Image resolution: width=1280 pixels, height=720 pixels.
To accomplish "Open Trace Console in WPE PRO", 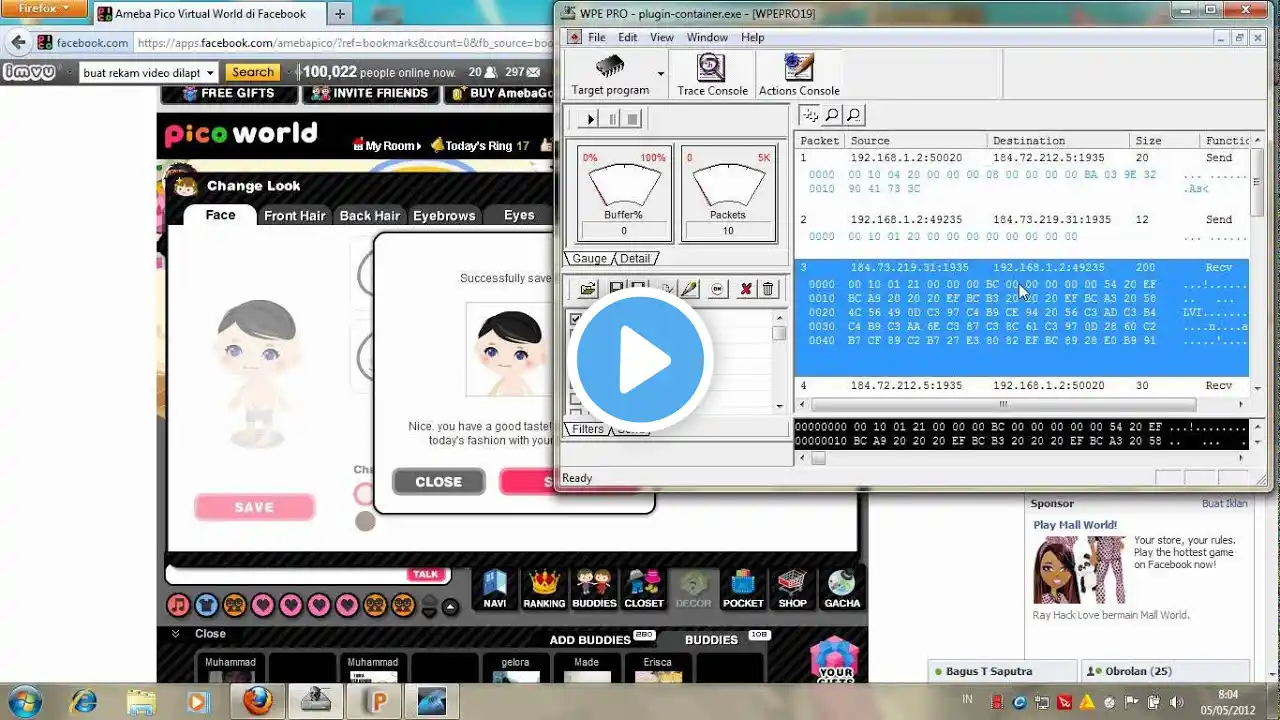I will pyautogui.click(x=712, y=74).
